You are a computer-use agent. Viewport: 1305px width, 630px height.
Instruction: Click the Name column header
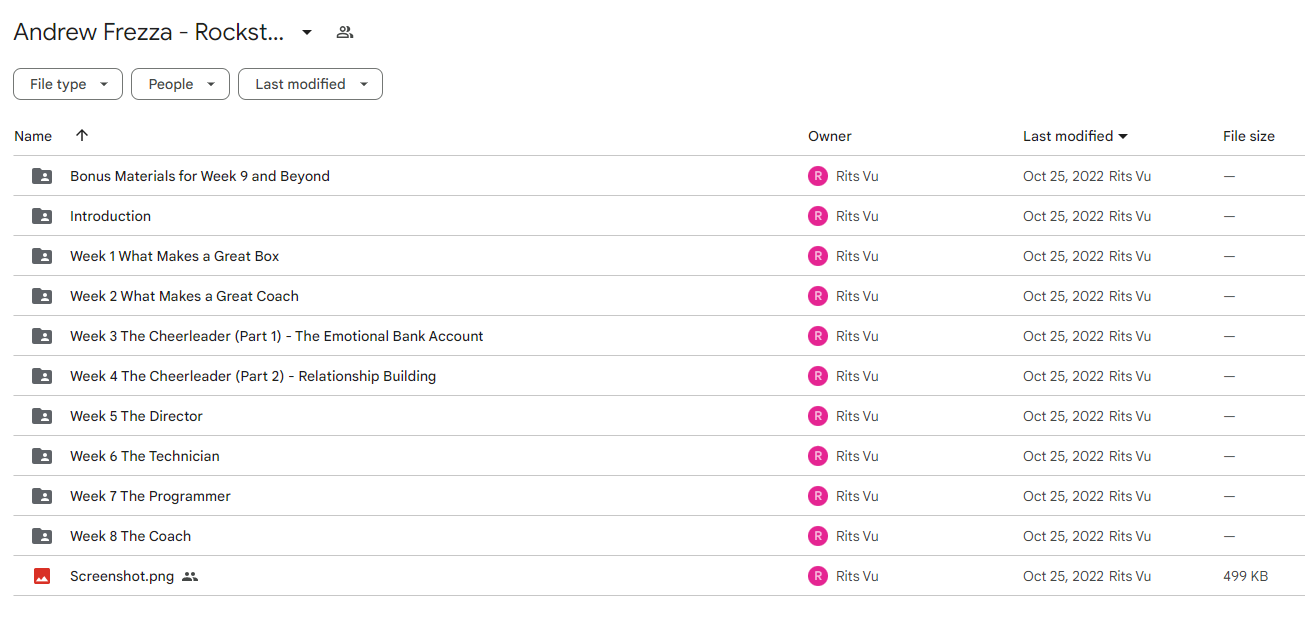tap(33, 136)
